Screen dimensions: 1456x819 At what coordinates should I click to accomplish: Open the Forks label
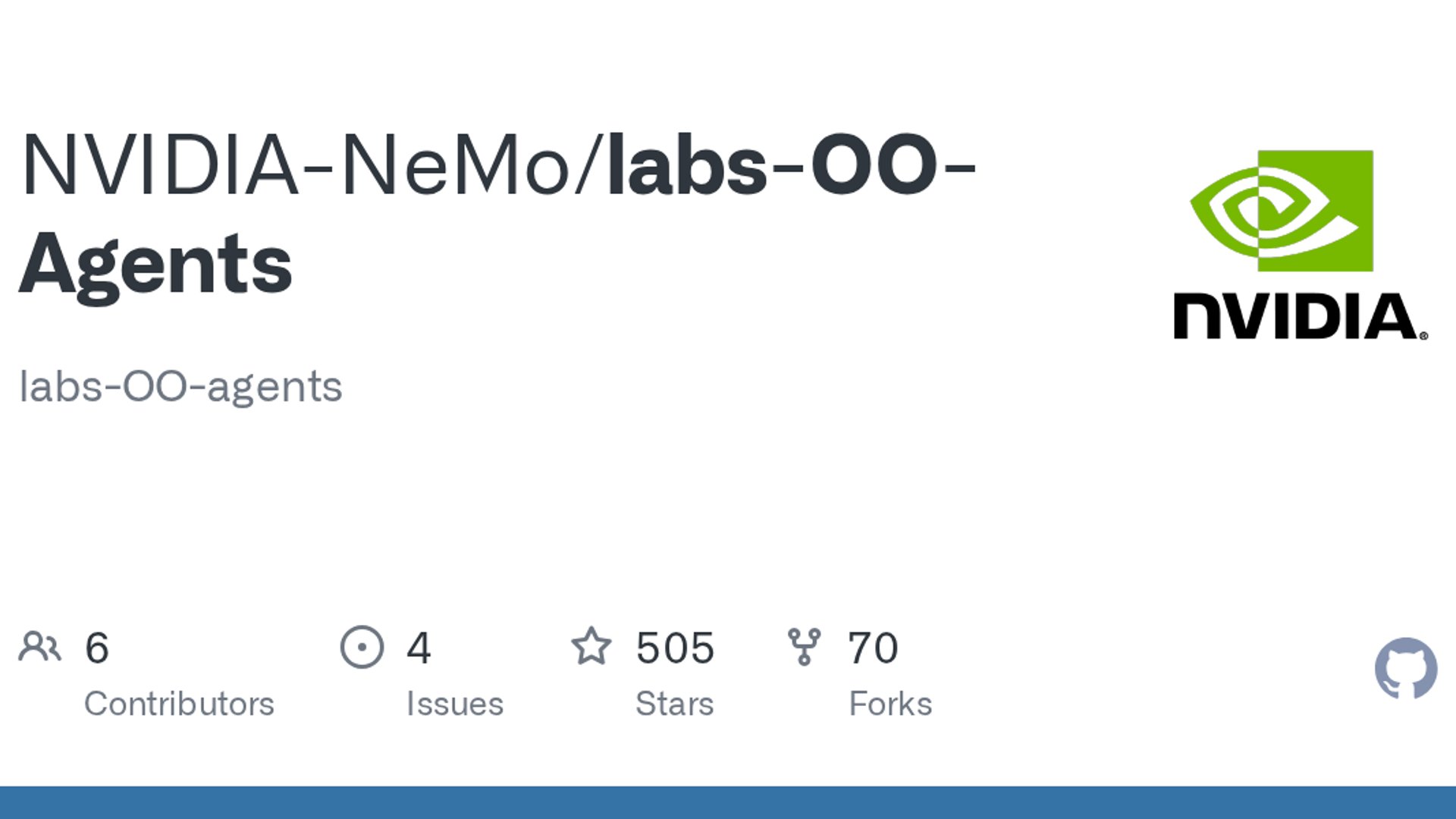pyautogui.click(x=890, y=704)
